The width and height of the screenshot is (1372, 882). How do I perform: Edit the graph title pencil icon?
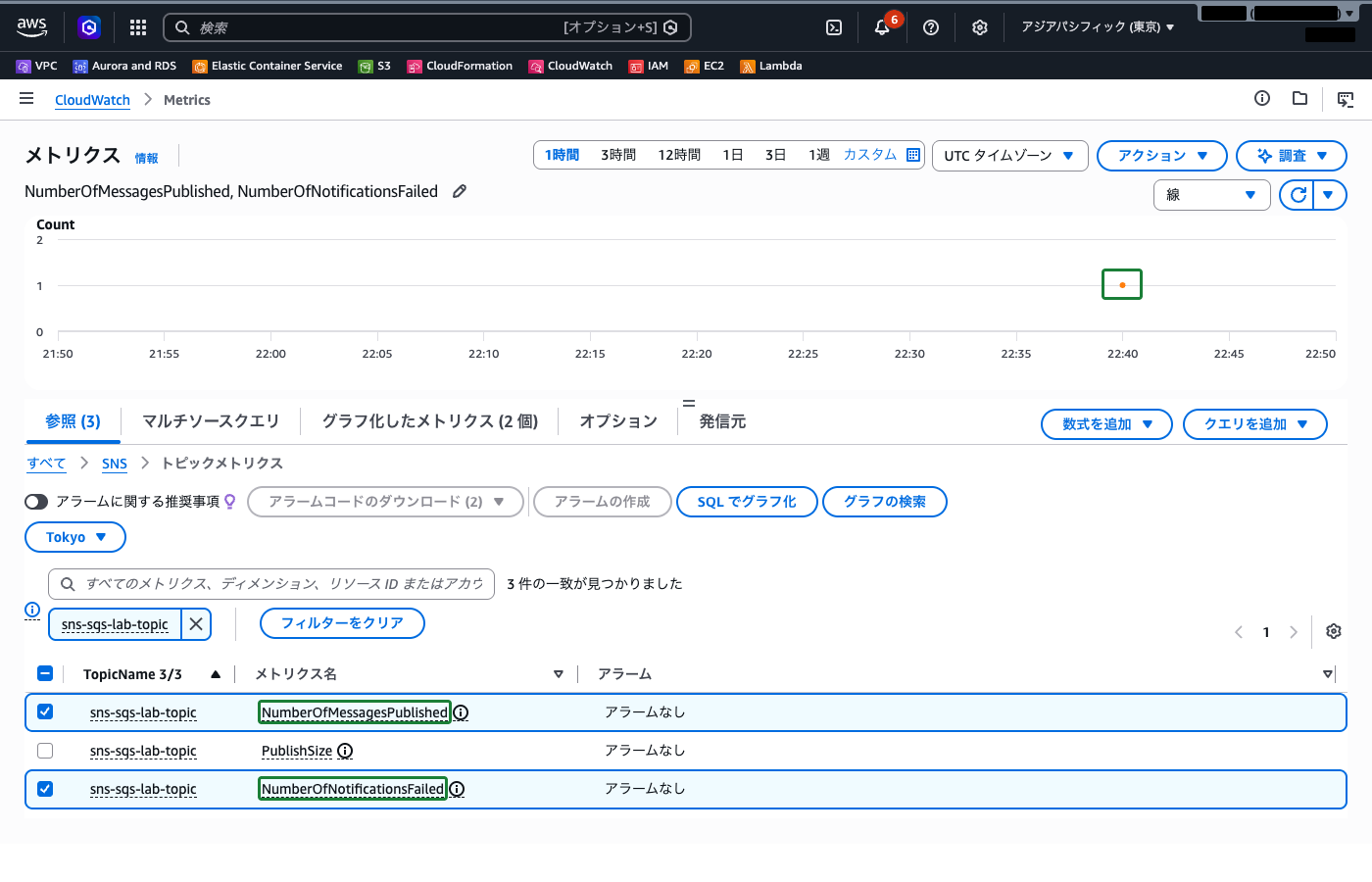(x=460, y=191)
